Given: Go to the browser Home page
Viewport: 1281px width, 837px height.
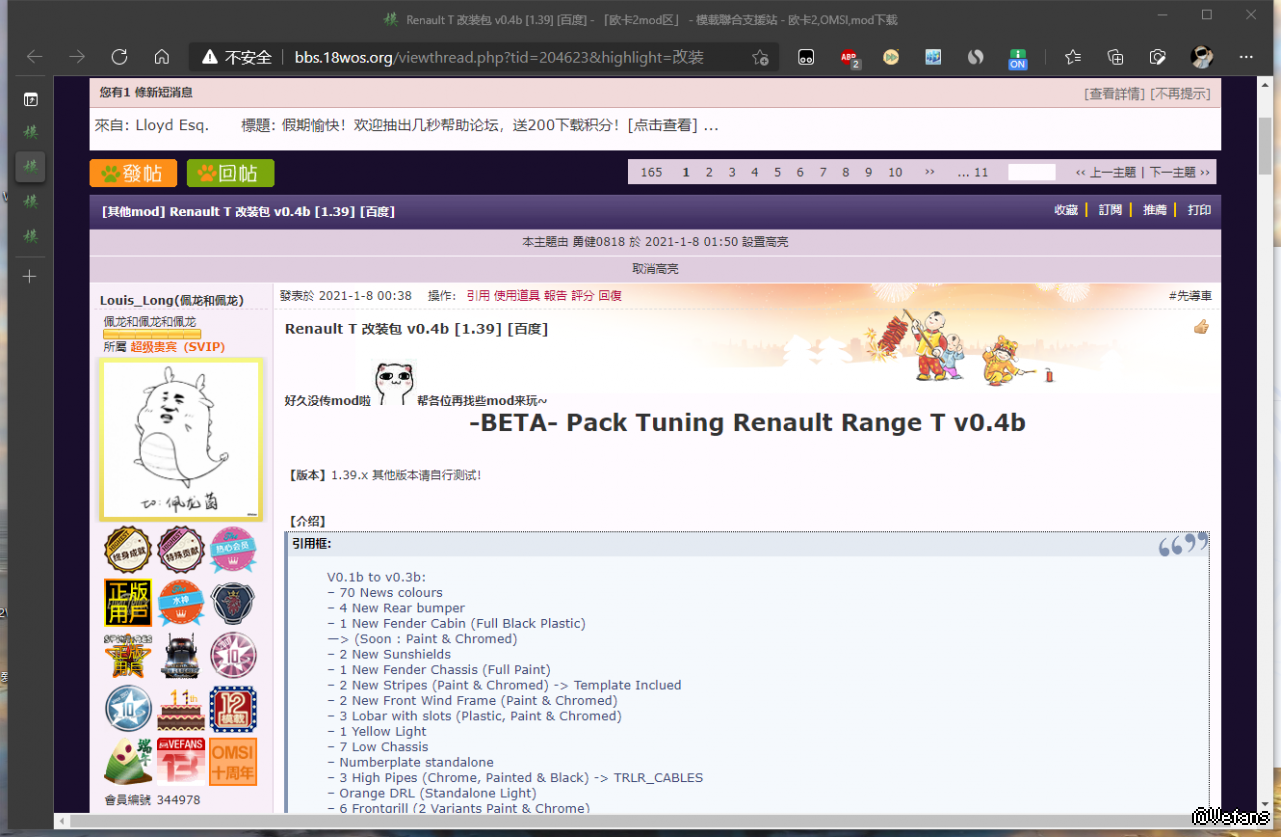Looking at the screenshot, I should (161, 57).
